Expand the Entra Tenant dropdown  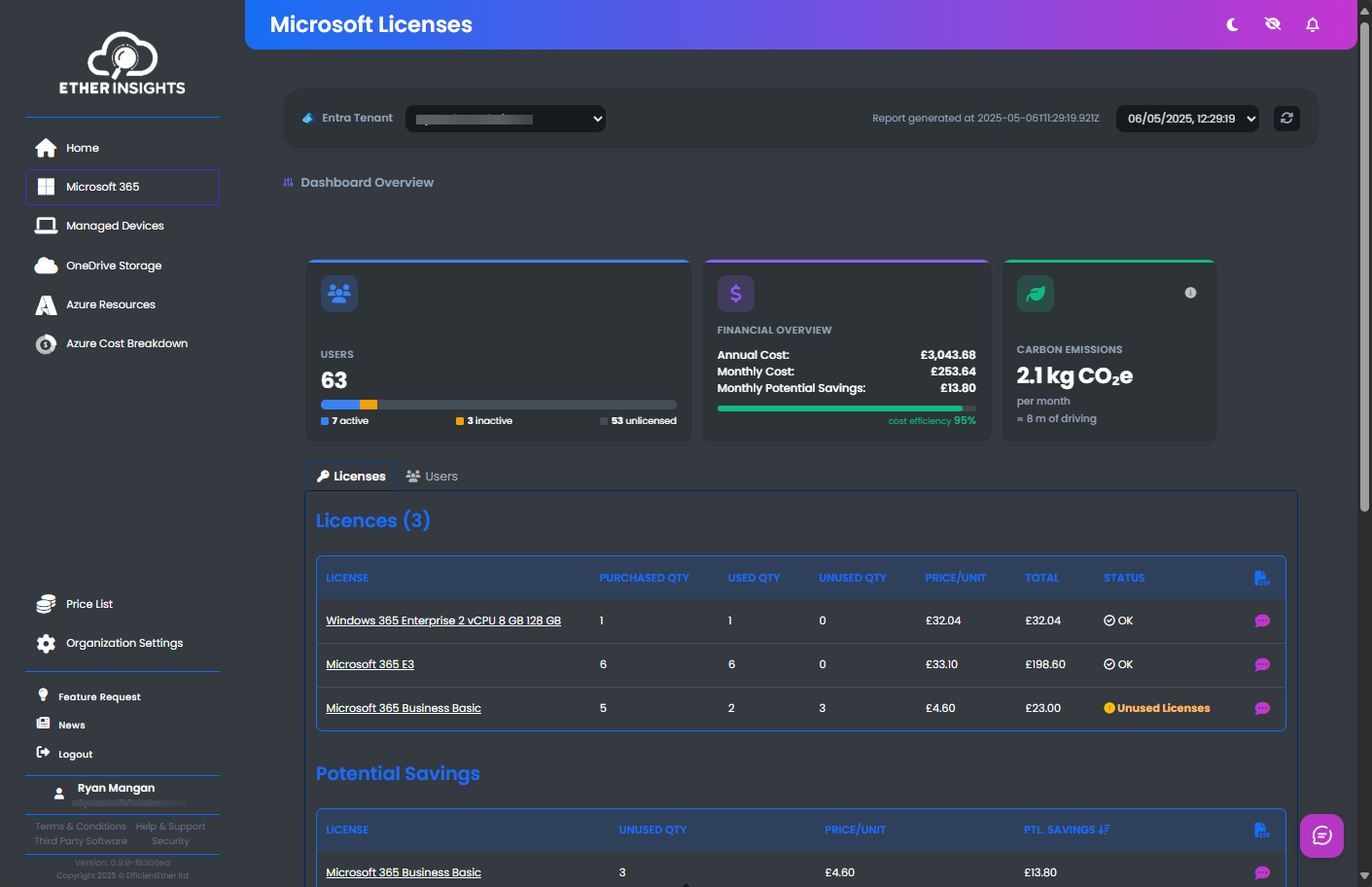[x=506, y=119]
